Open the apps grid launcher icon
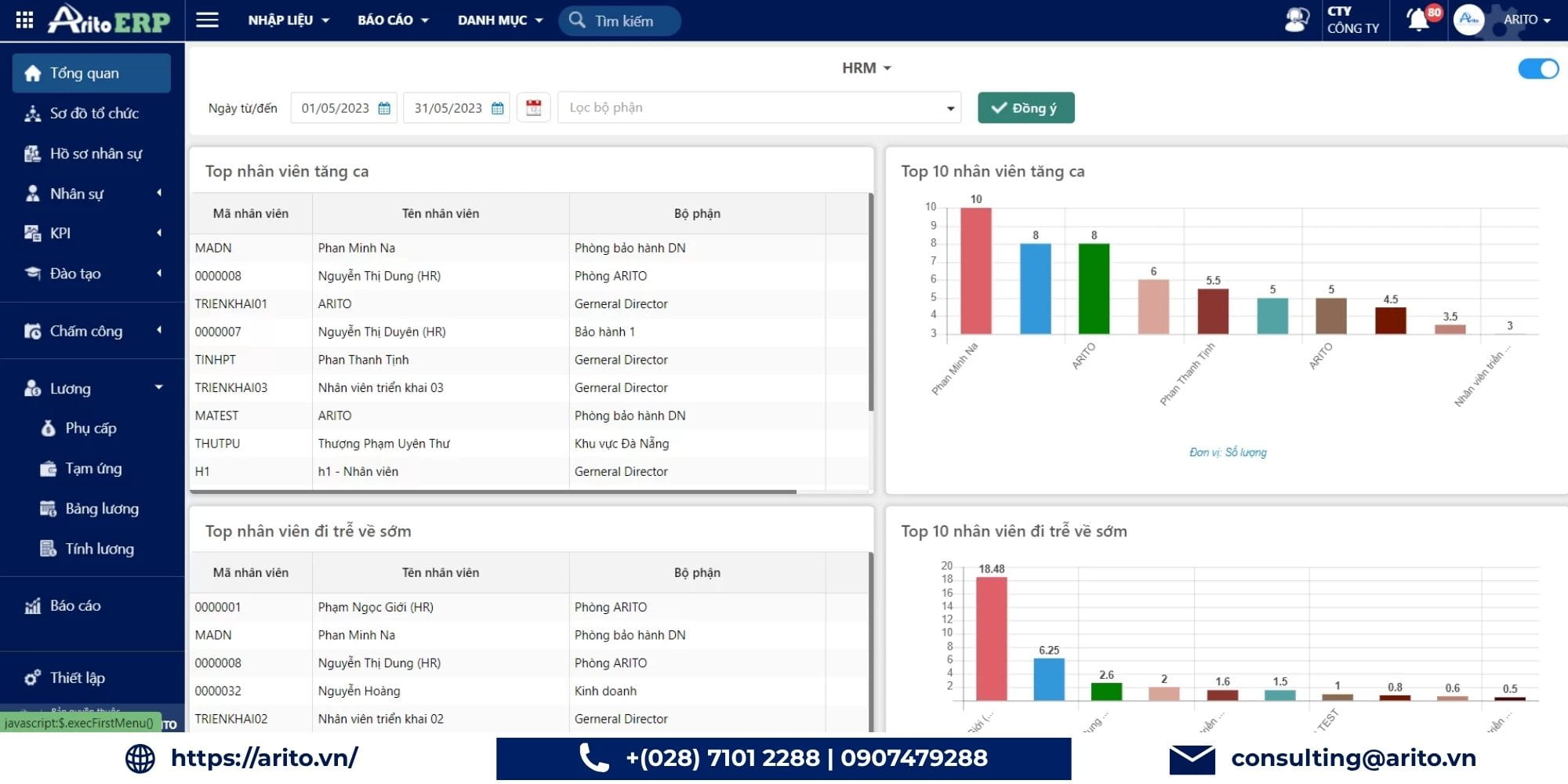 coord(24,20)
